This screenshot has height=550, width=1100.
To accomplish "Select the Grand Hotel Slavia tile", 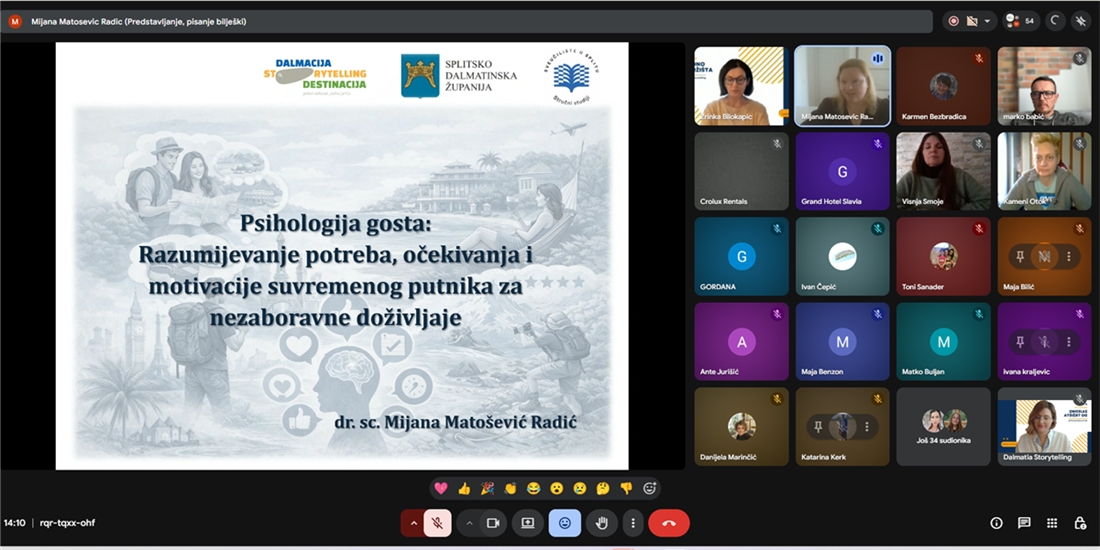I will (x=843, y=171).
